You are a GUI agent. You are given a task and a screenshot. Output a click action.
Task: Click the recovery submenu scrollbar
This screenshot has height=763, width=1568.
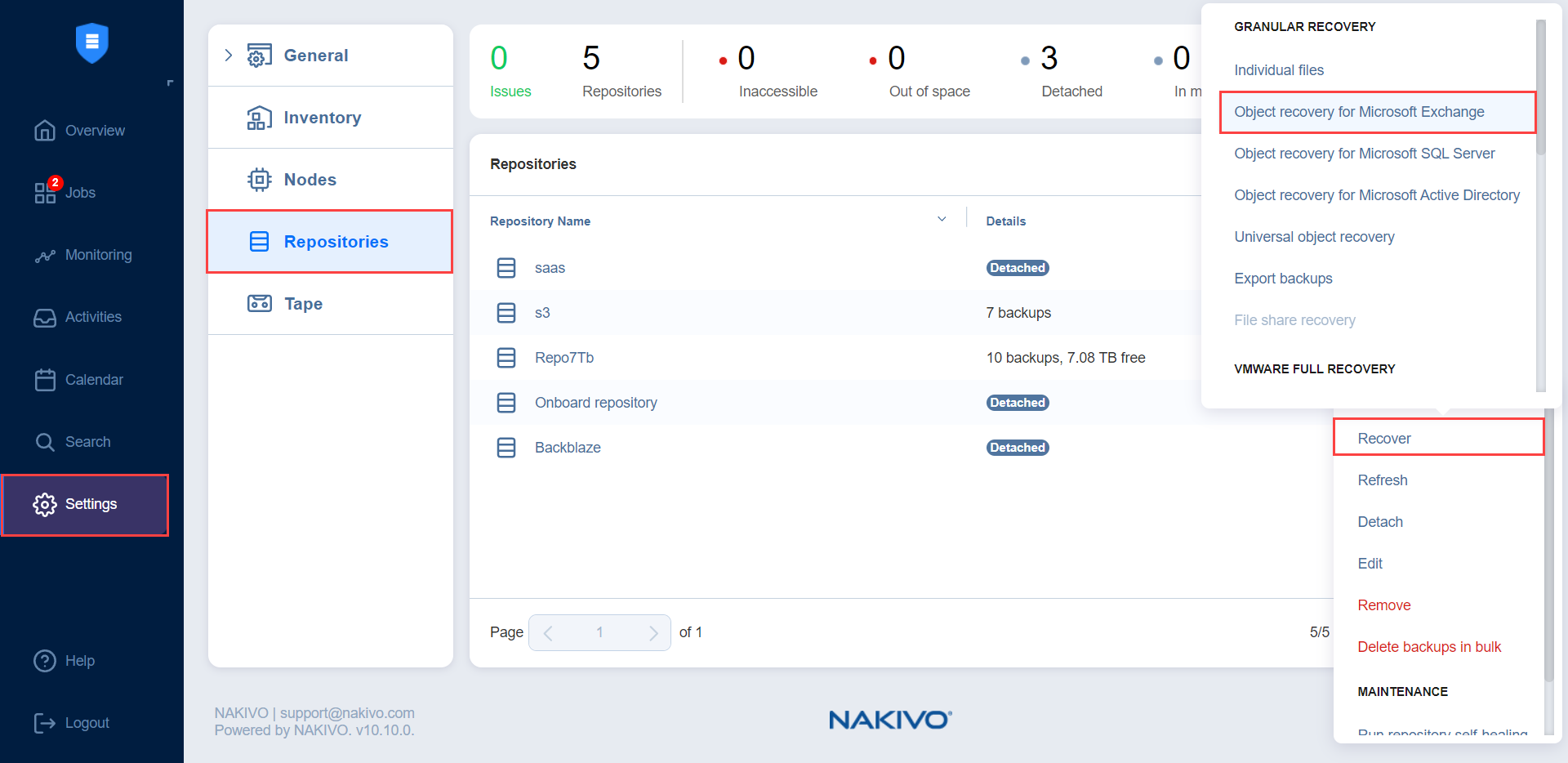1541,87
